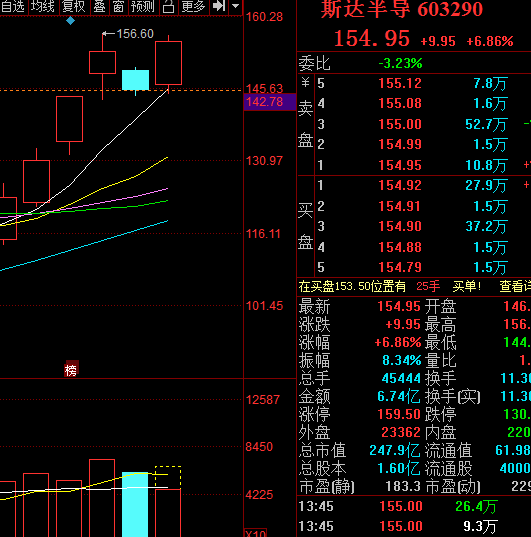Select the cyan candlestick on chart
531x537 pixels.
(136, 80)
